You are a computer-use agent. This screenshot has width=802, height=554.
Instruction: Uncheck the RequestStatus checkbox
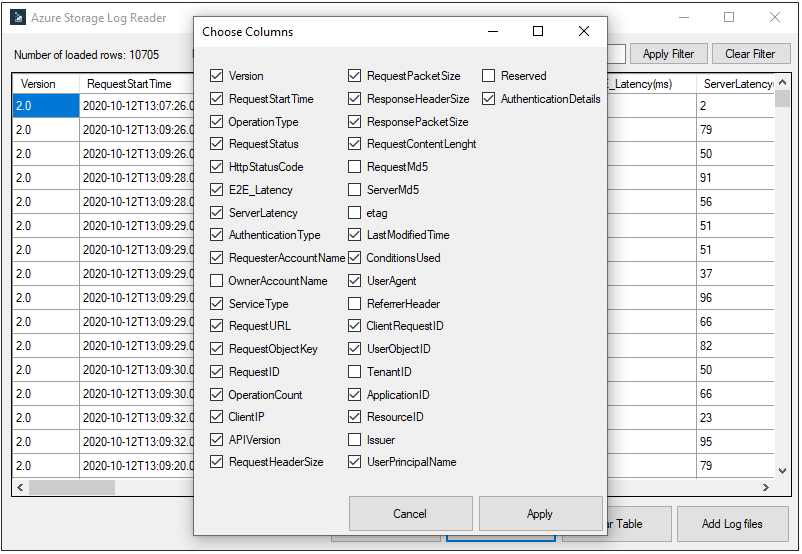[216, 144]
